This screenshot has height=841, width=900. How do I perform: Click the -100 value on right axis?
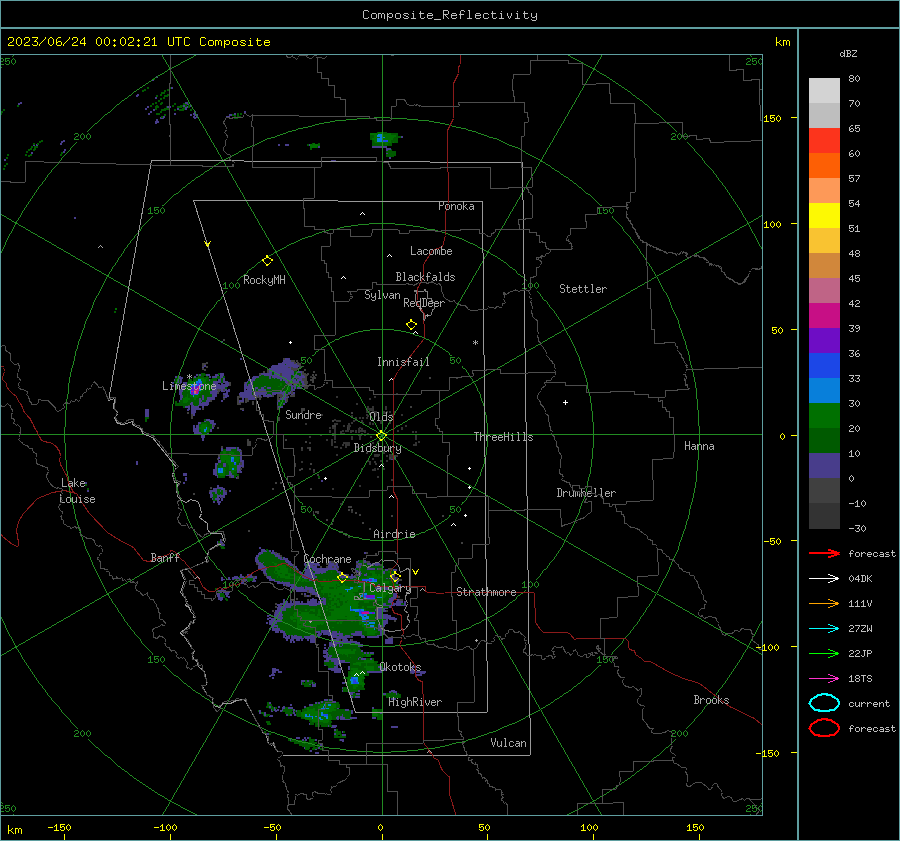click(x=769, y=648)
